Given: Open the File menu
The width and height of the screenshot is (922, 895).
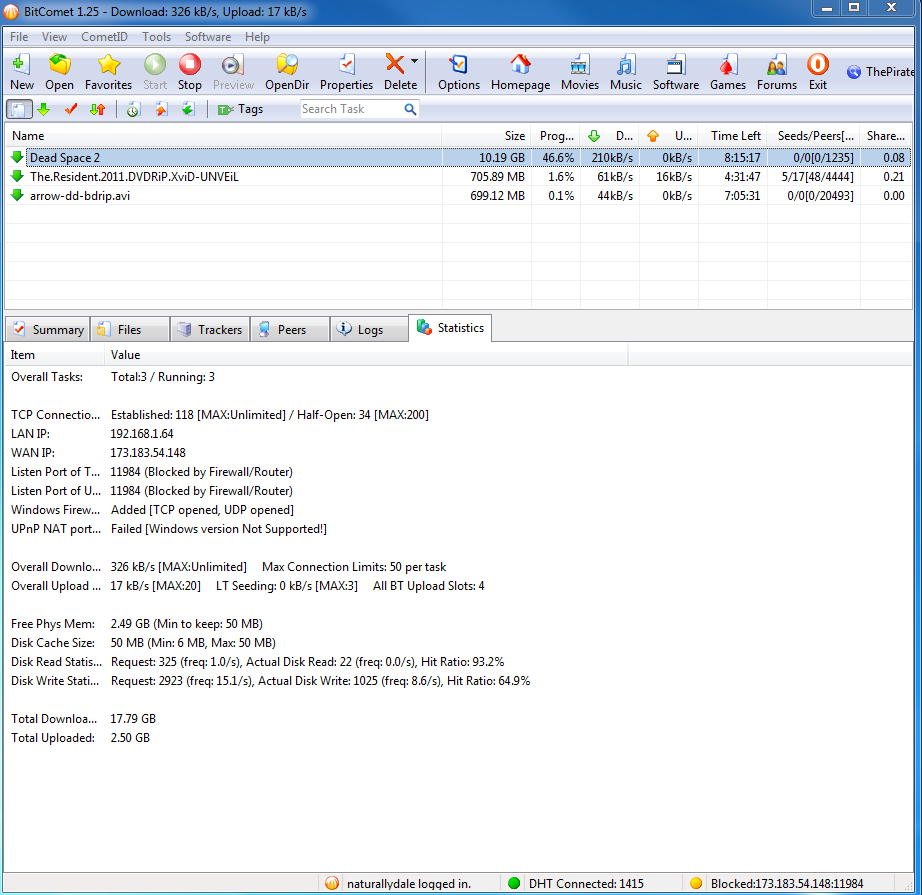Looking at the screenshot, I should point(19,36).
